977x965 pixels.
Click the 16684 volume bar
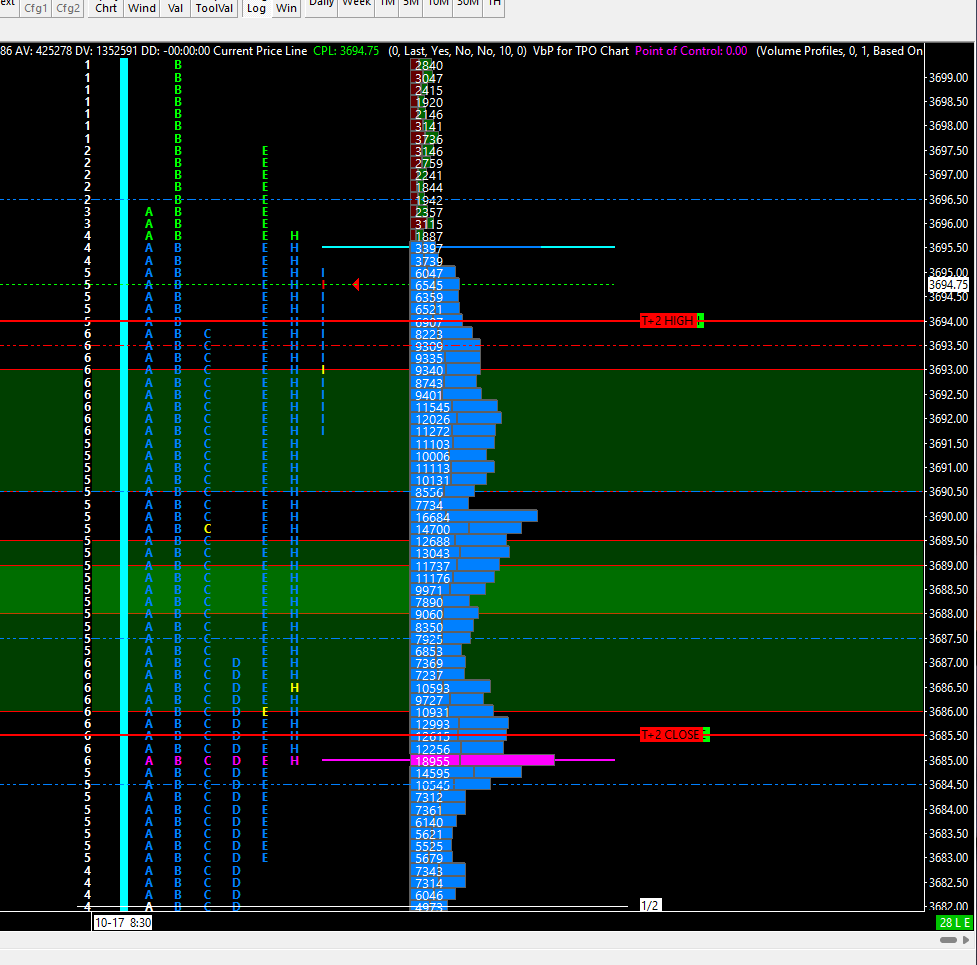coord(474,516)
